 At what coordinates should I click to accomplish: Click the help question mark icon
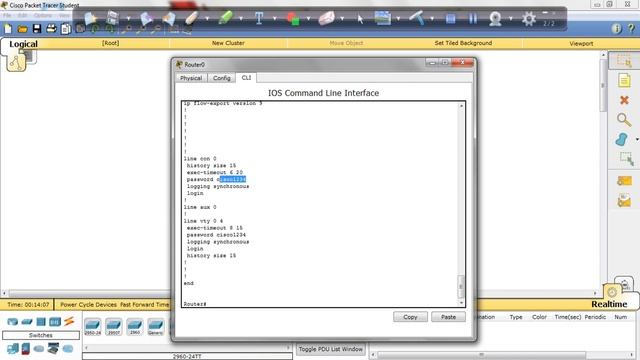click(631, 29)
